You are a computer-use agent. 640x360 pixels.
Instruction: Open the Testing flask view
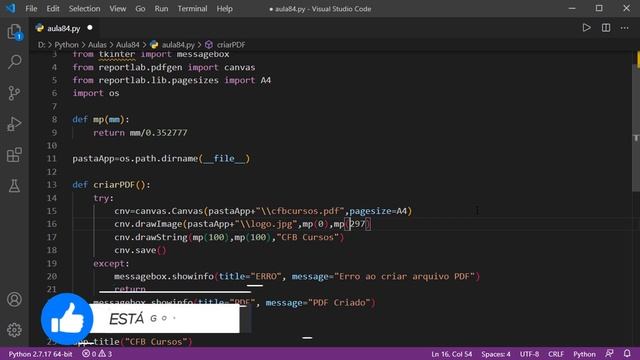tap(14, 186)
